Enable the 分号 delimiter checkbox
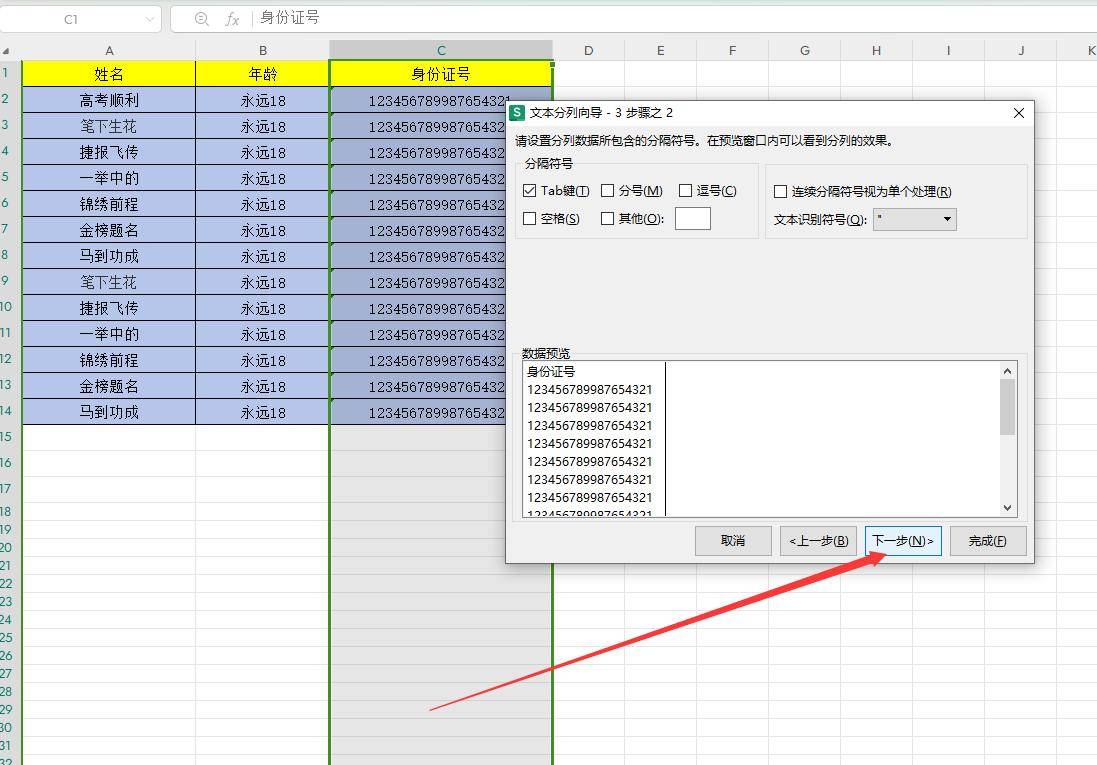 (x=607, y=190)
